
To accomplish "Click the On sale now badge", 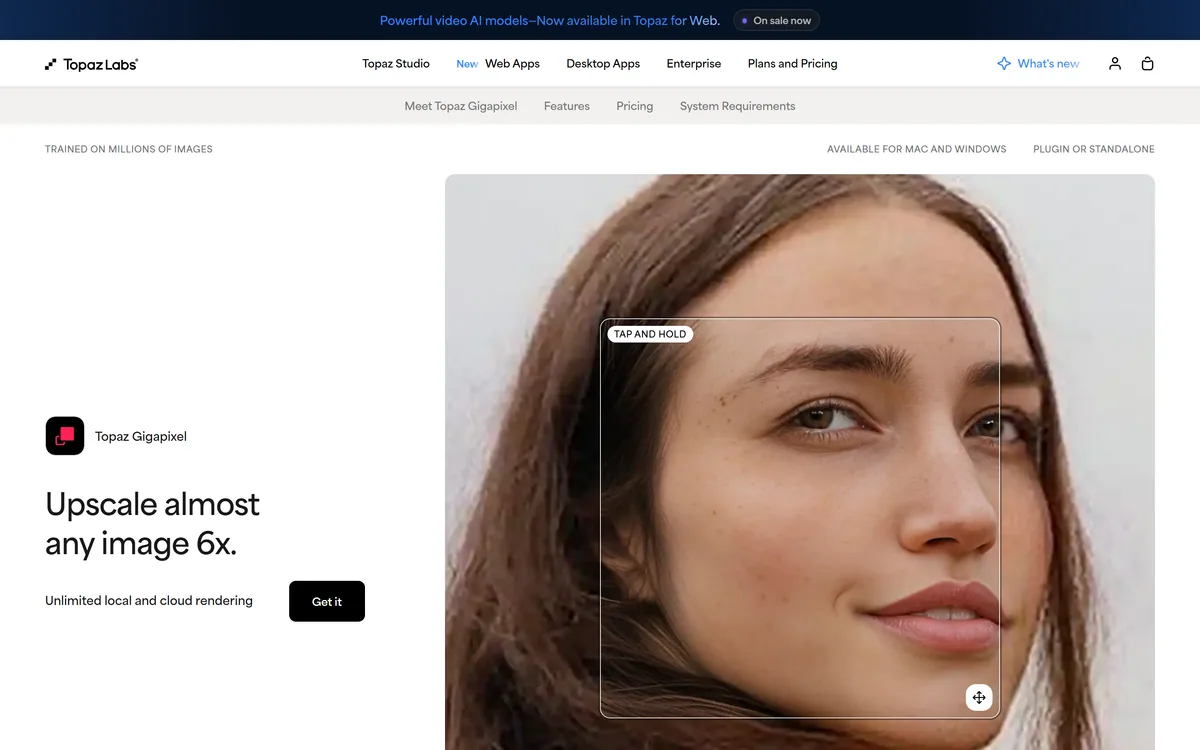I will 777,20.
